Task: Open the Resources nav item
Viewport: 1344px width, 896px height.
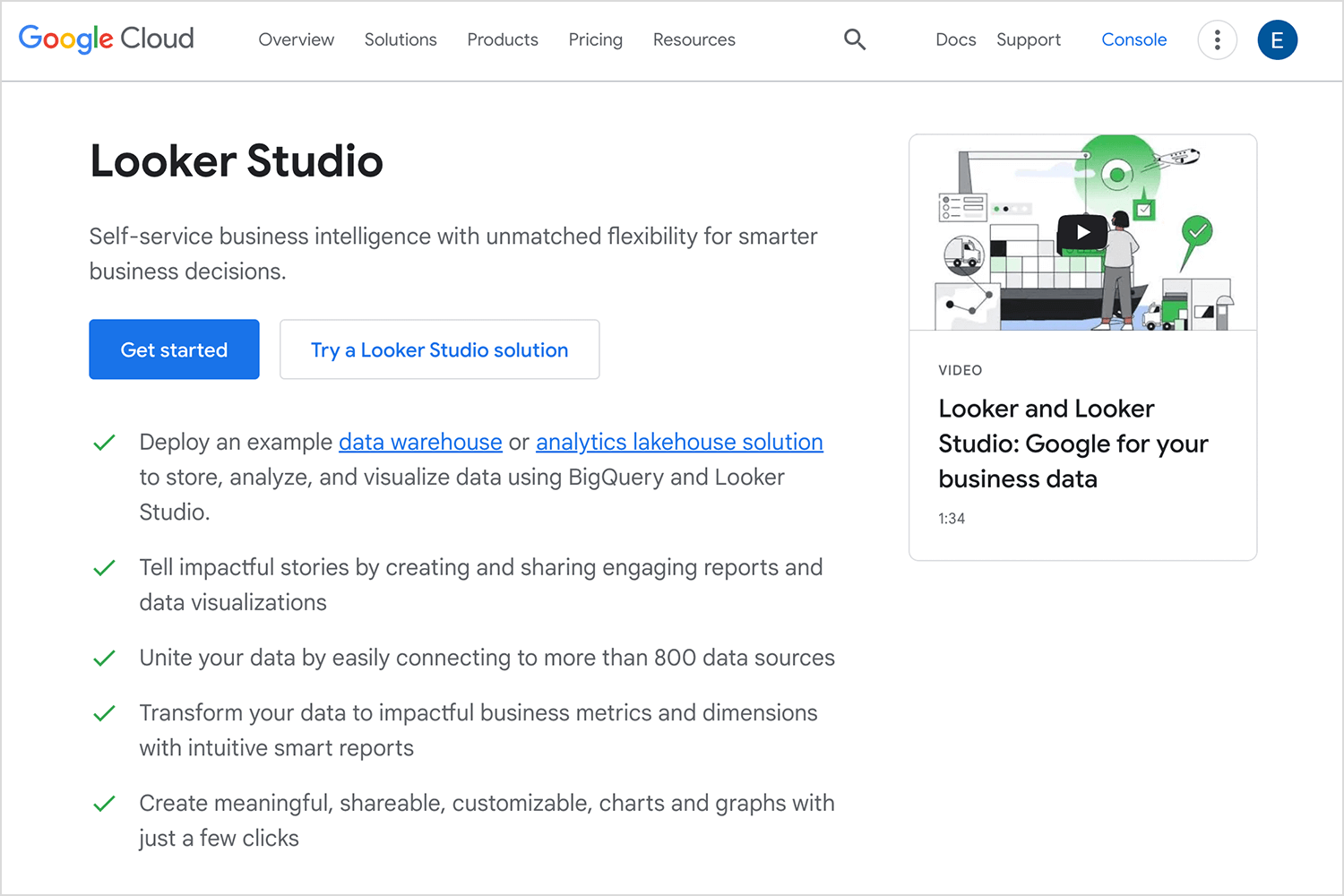Action: 694,39
